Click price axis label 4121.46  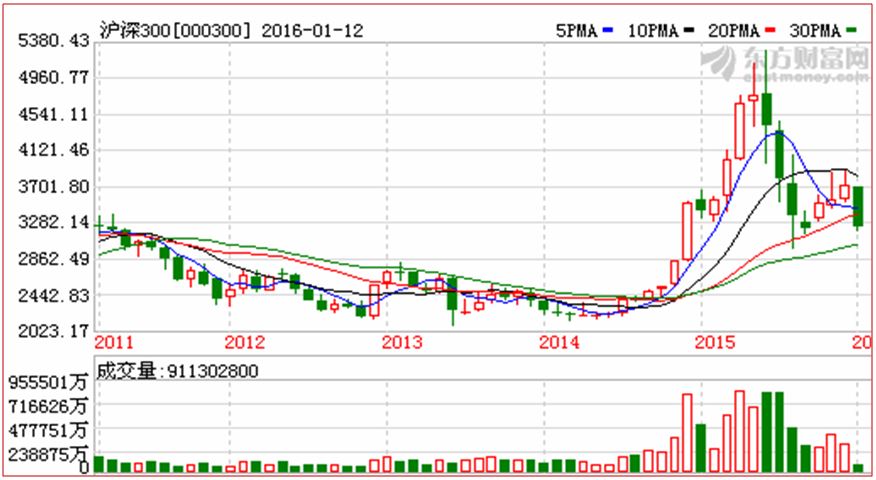54,150
